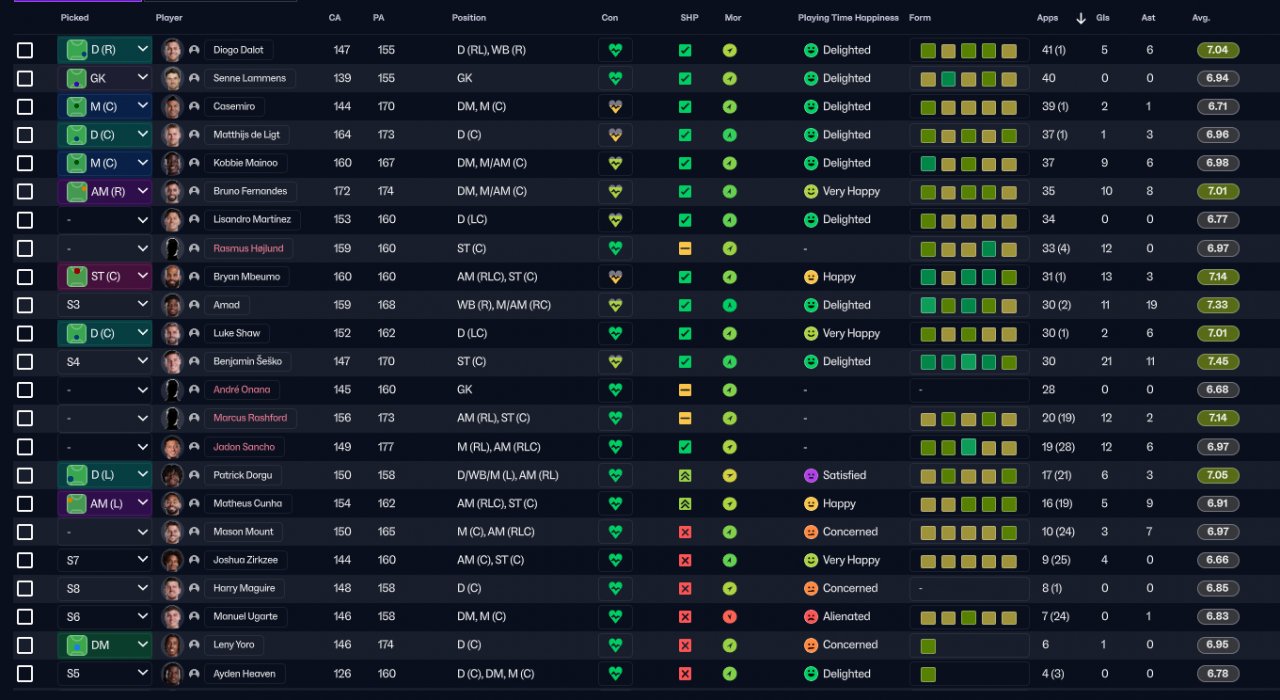Screen dimensions: 1280x700
Task: Click the person icon beside Harry Maguire
Action: [194, 589]
